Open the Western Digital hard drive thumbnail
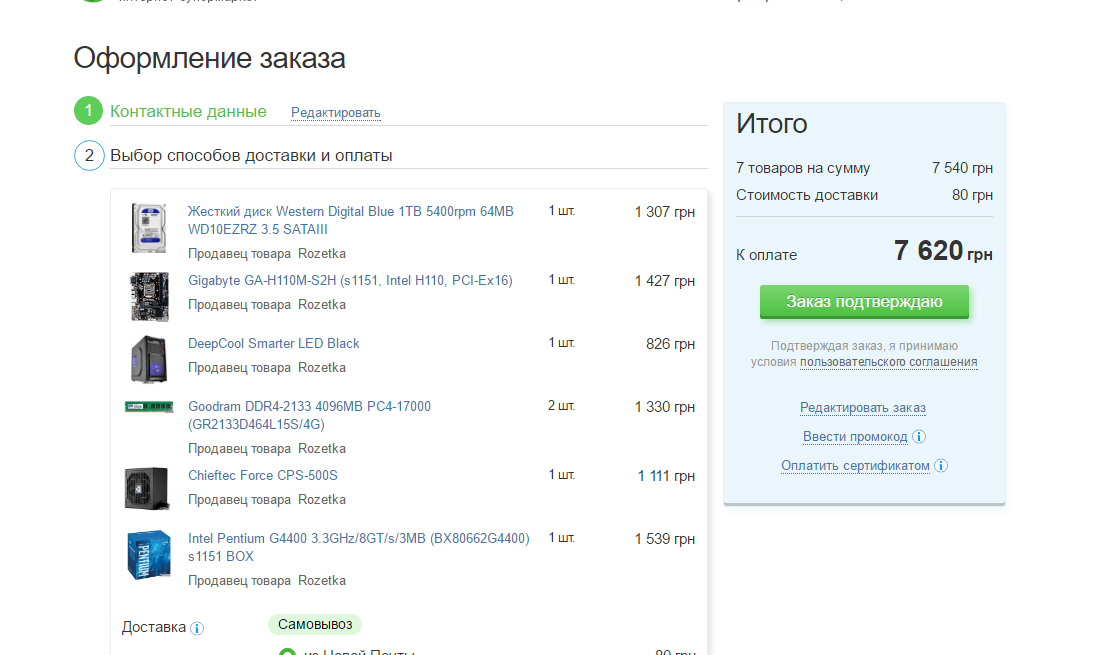The image size is (1111, 655). point(149,228)
